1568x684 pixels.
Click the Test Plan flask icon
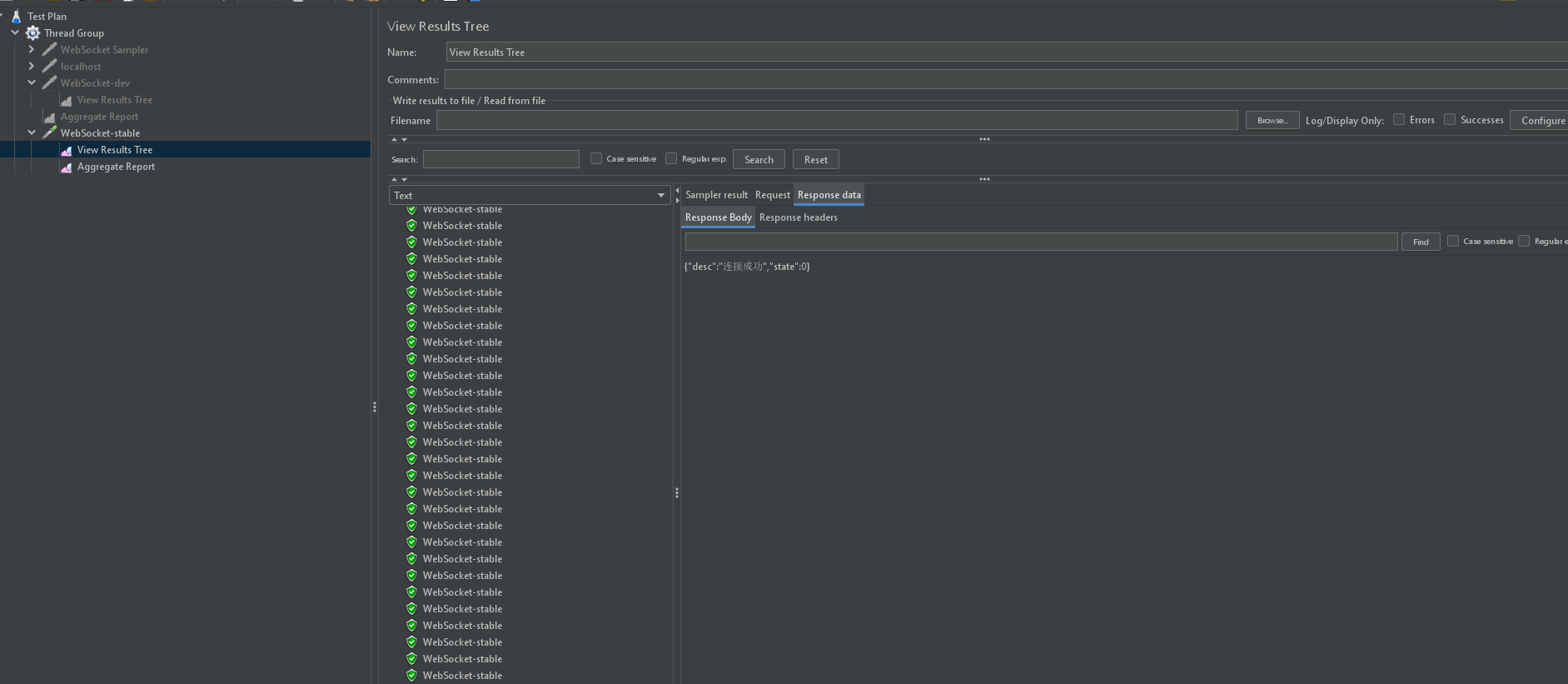click(x=16, y=16)
